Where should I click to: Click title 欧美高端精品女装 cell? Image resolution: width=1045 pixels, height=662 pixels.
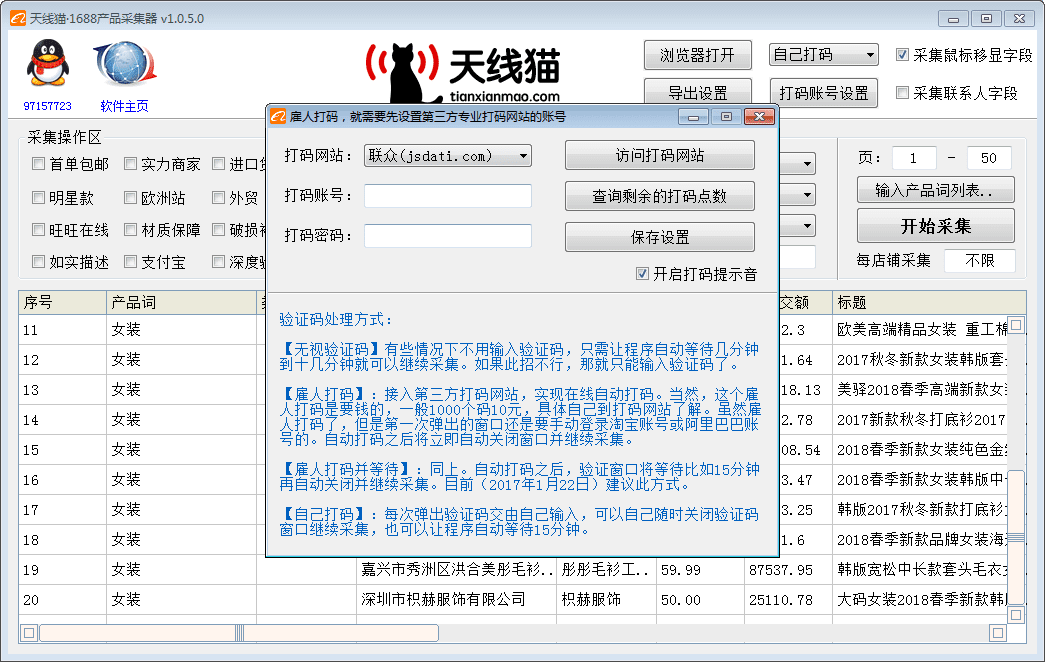click(x=920, y=330)
